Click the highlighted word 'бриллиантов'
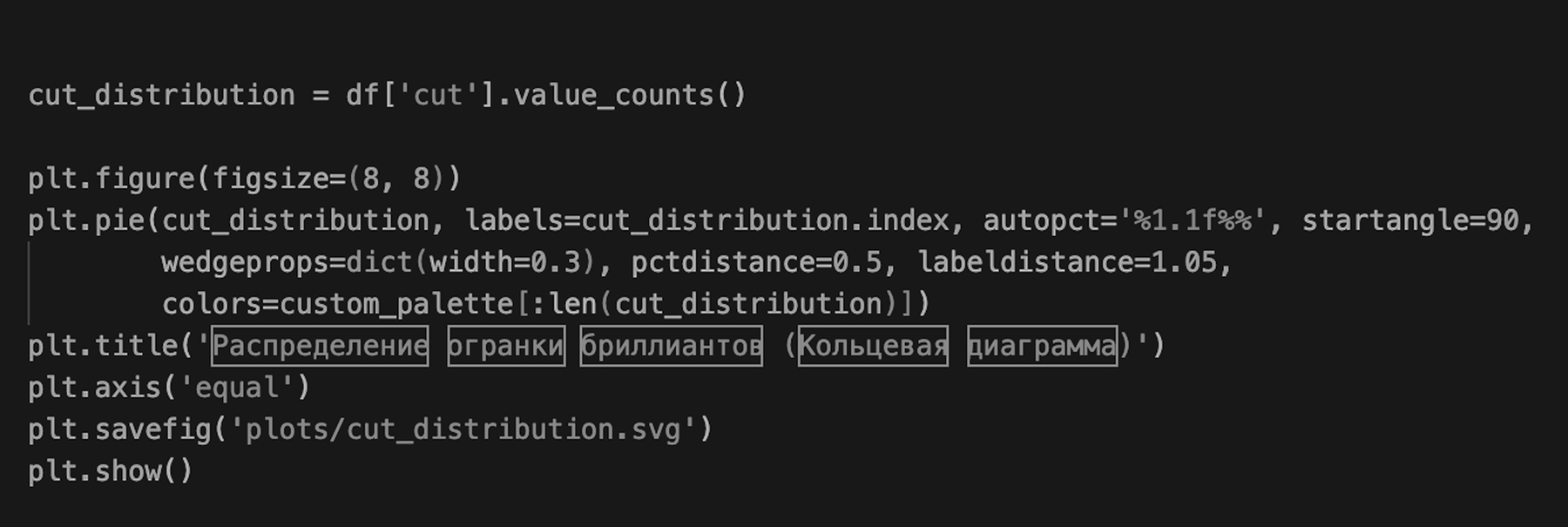 pyautogui.click(x=671, y=346)
